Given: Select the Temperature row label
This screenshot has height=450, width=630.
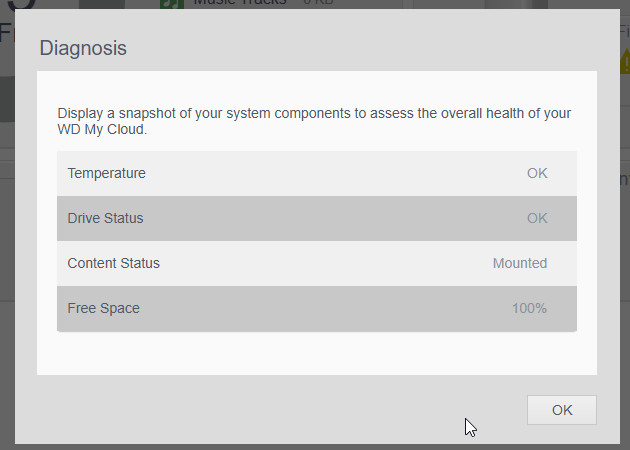Looking at the screenshot, I should click(x=106, y=173).
